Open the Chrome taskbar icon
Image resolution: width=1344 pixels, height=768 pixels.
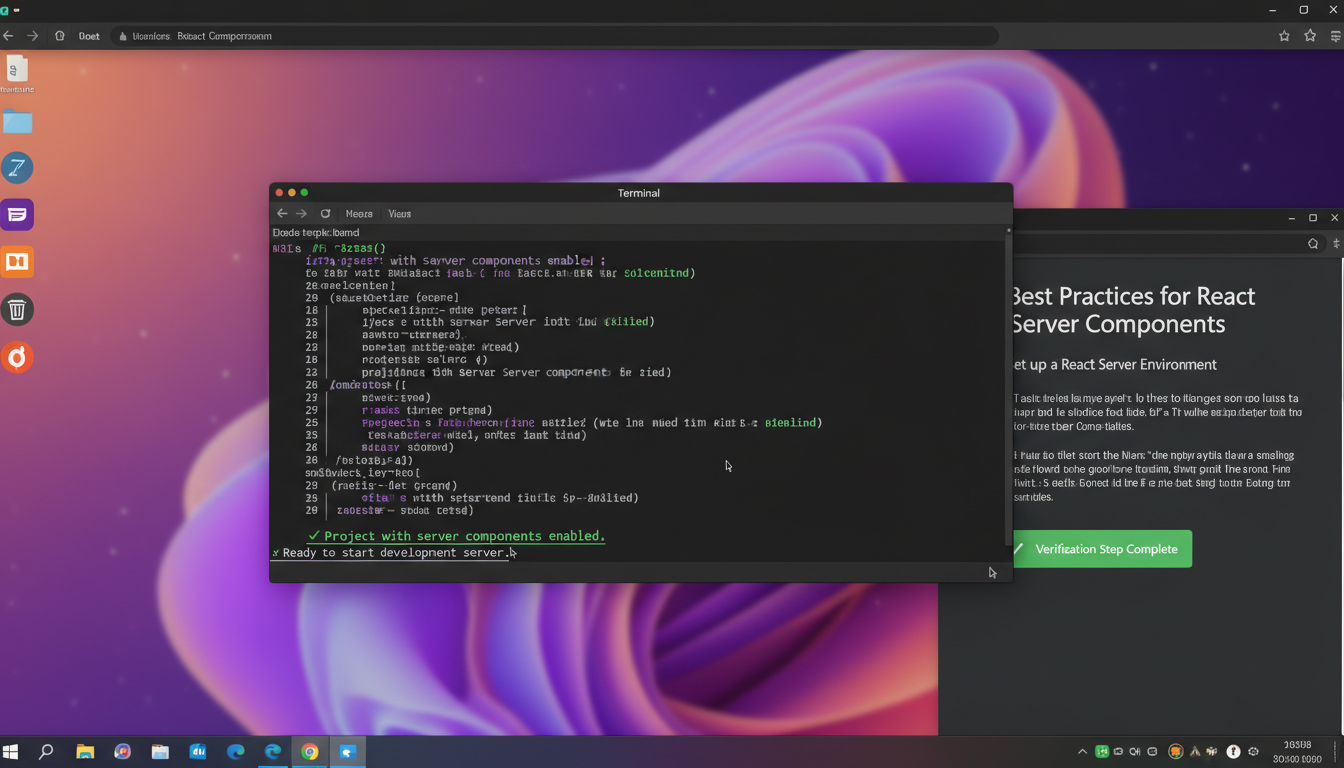pyautogui.click(x=310, y=752)
